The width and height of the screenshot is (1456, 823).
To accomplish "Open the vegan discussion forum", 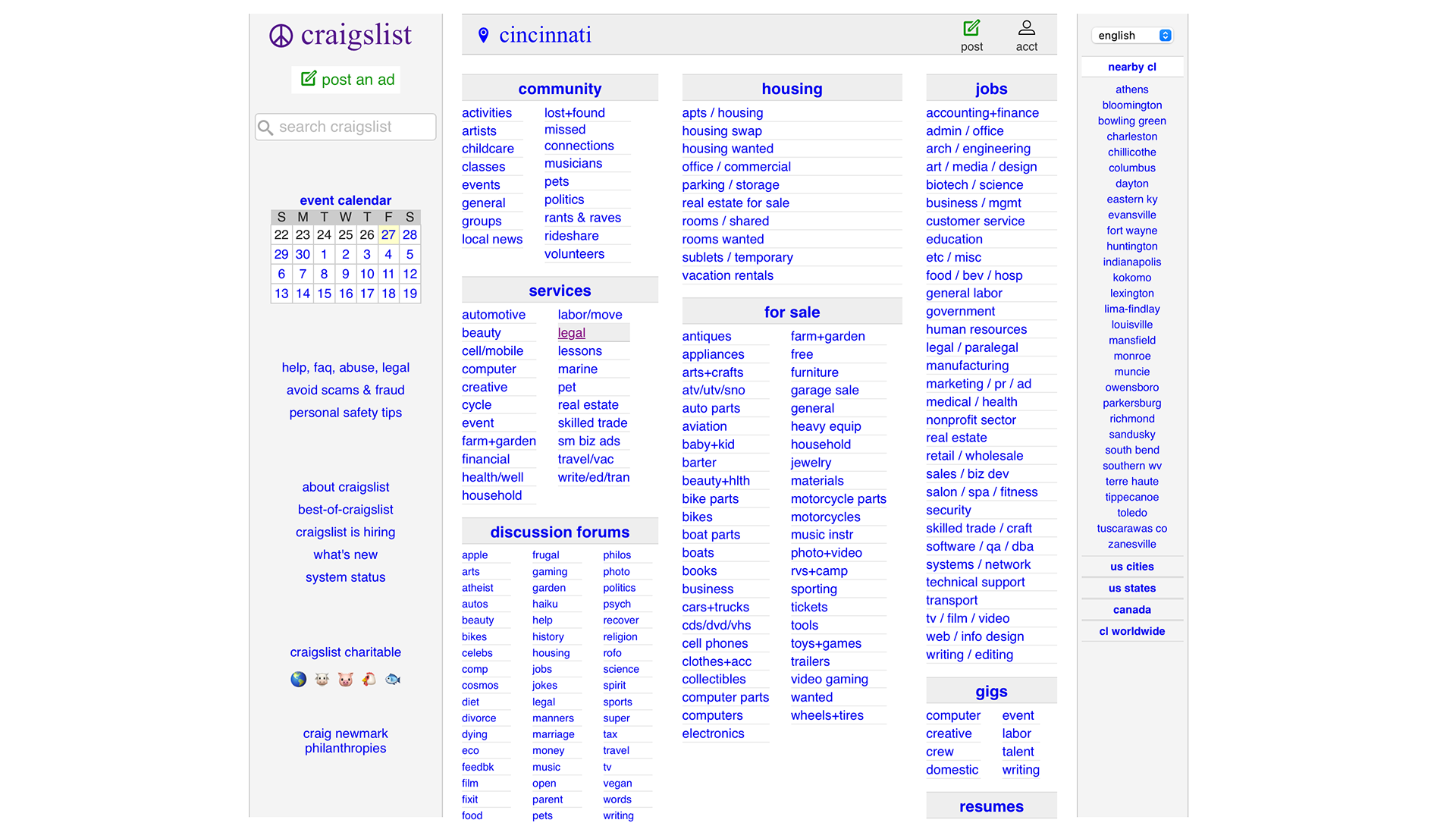I will [x=617, y=783].
